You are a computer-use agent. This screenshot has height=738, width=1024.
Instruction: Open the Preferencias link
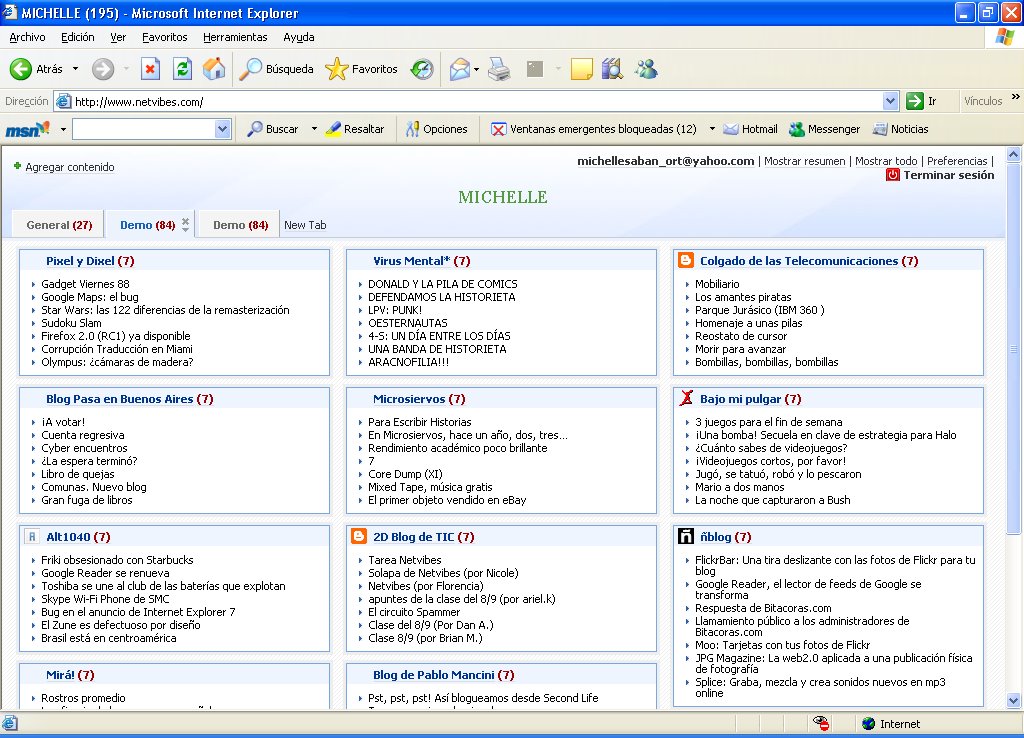point(957,161)
